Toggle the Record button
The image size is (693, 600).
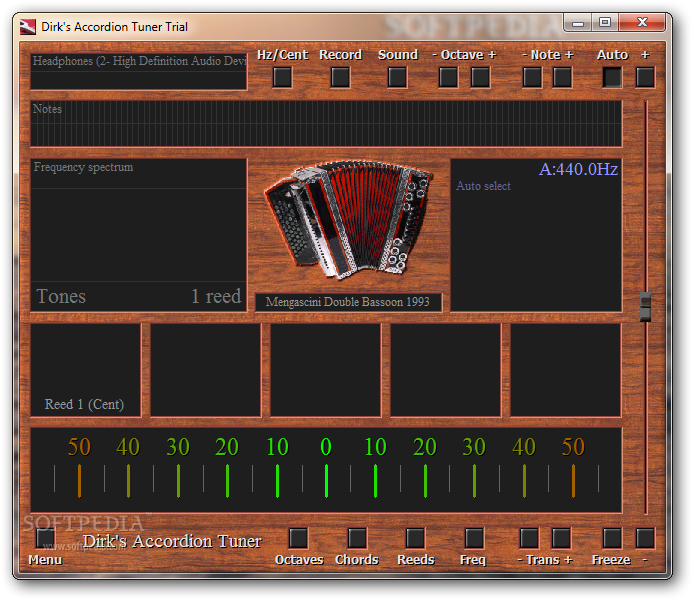coord(340,77)
